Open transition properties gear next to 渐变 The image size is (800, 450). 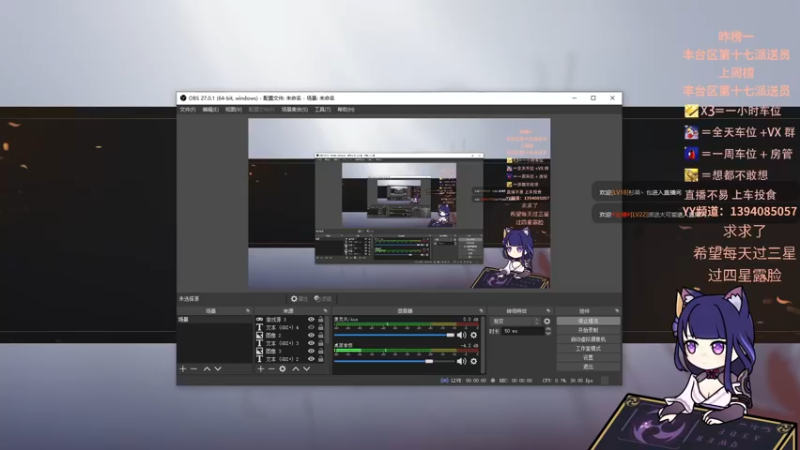(547, 321)
